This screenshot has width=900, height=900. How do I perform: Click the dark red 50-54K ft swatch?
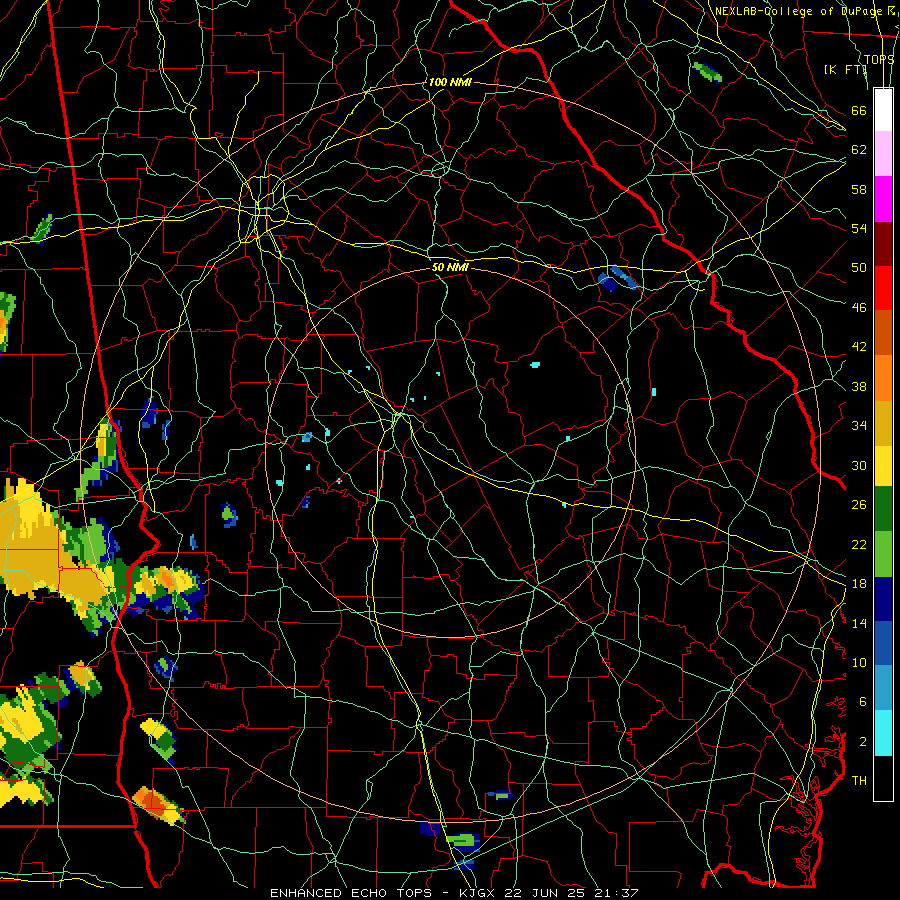883,244
